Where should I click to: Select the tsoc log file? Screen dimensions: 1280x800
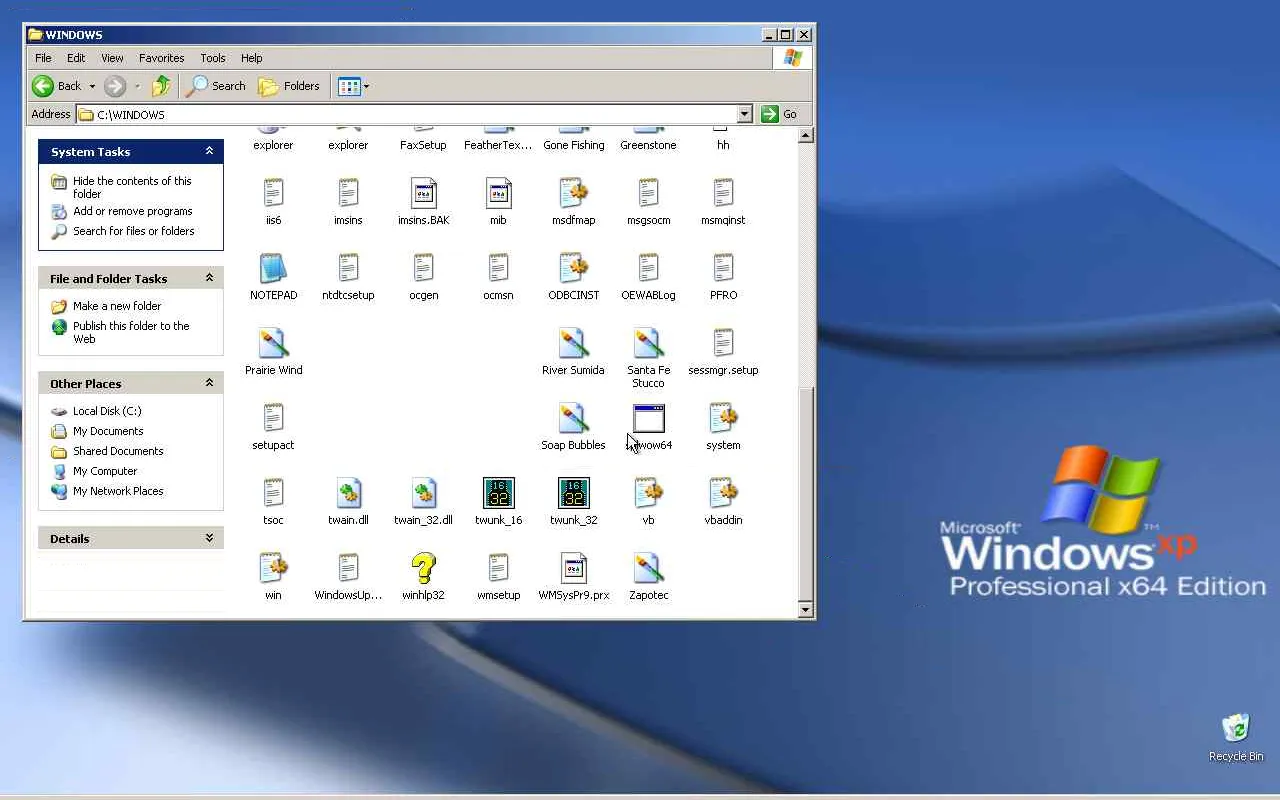tap(273, 493)
